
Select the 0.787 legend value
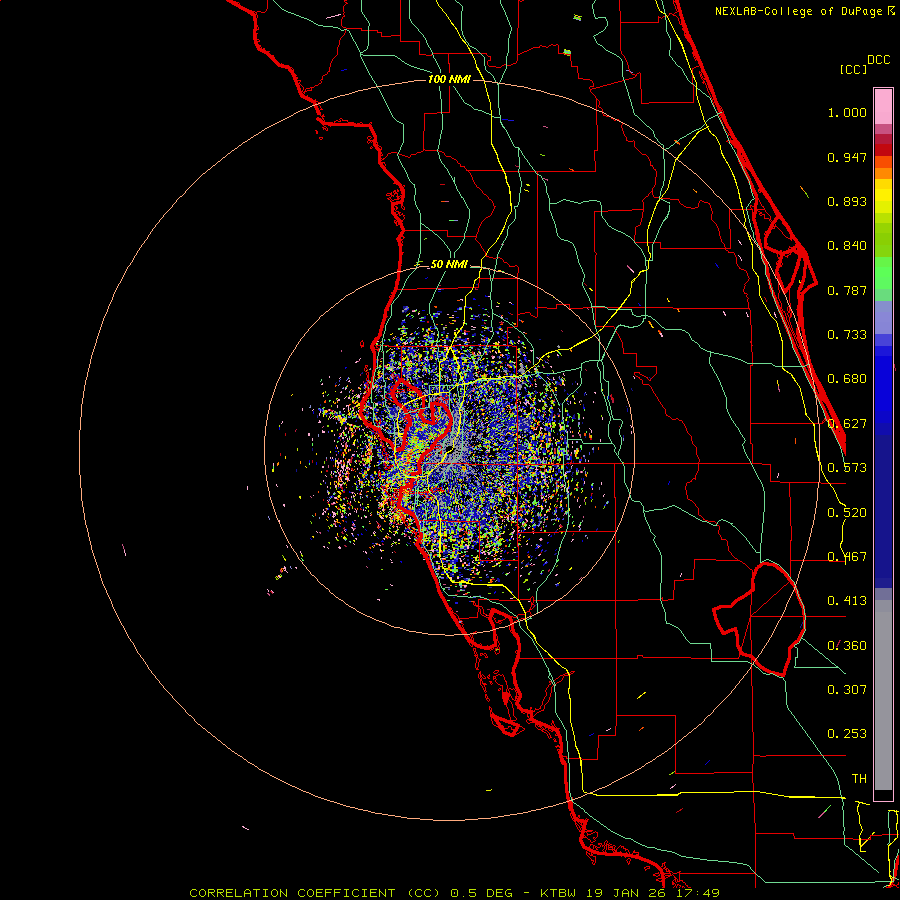point(847,290)
